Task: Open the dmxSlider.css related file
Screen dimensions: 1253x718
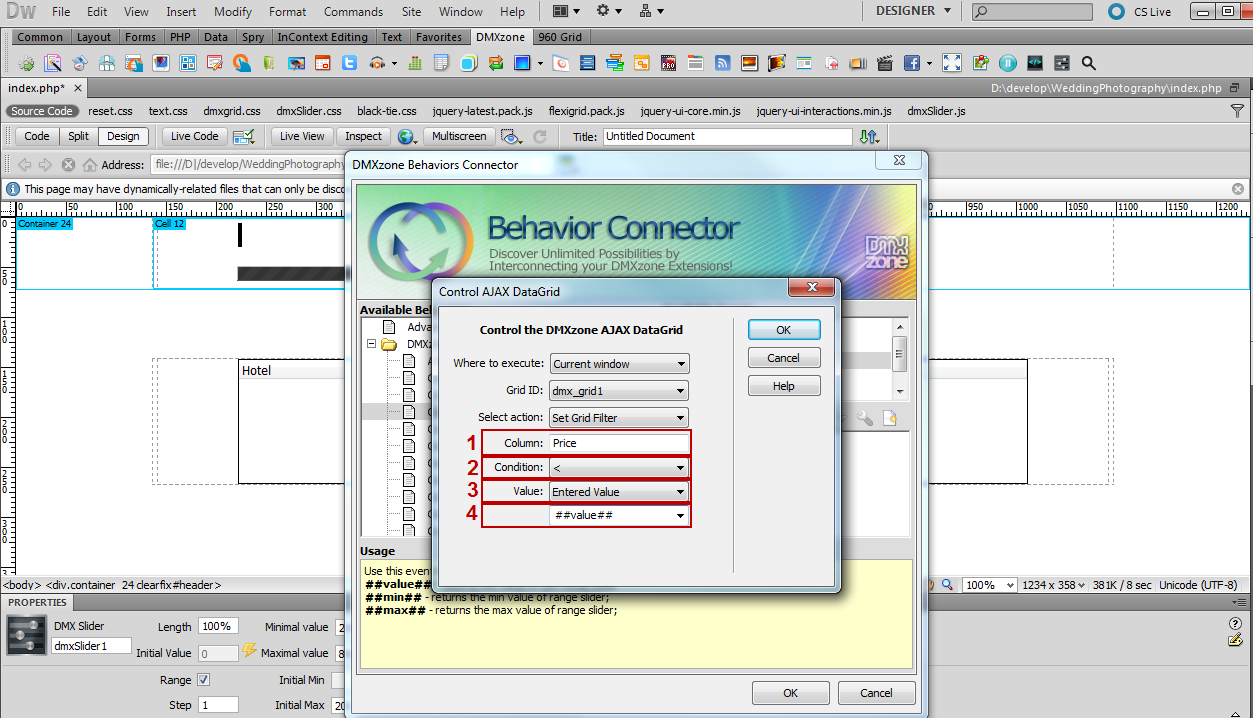Action: (x=309, y=111)
